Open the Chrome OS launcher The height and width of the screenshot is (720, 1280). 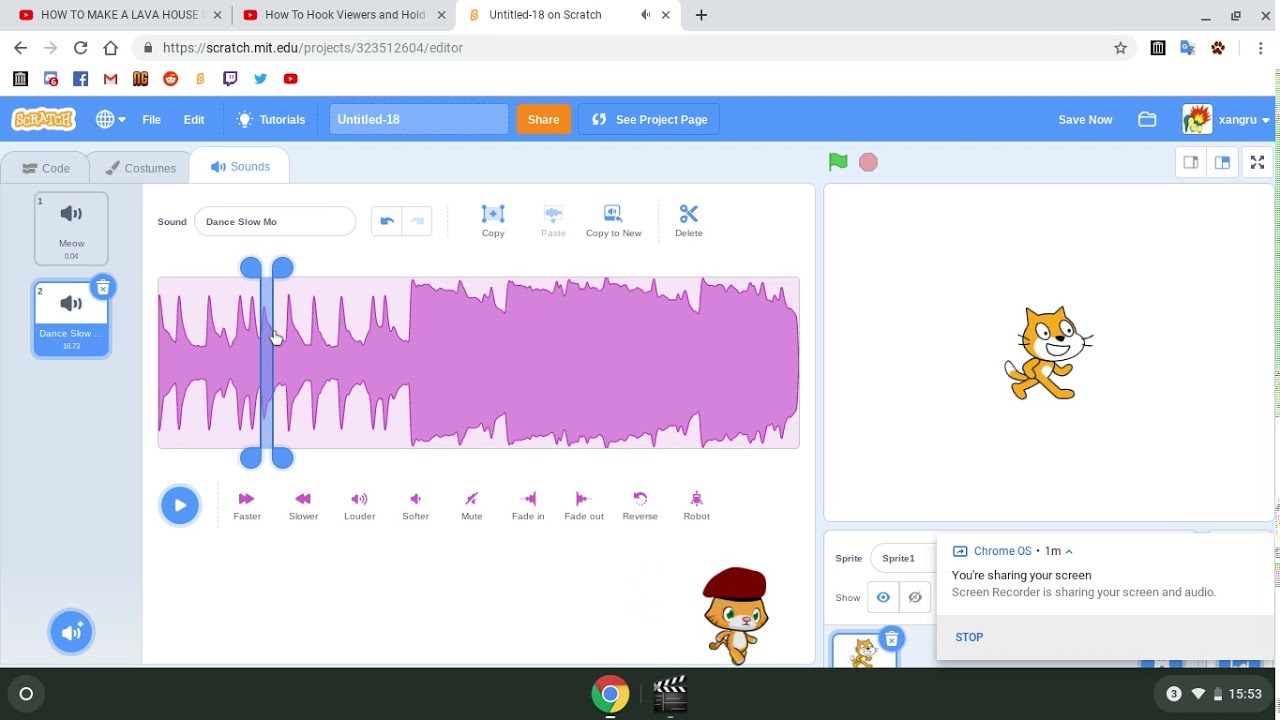click(x=26, y=693)
